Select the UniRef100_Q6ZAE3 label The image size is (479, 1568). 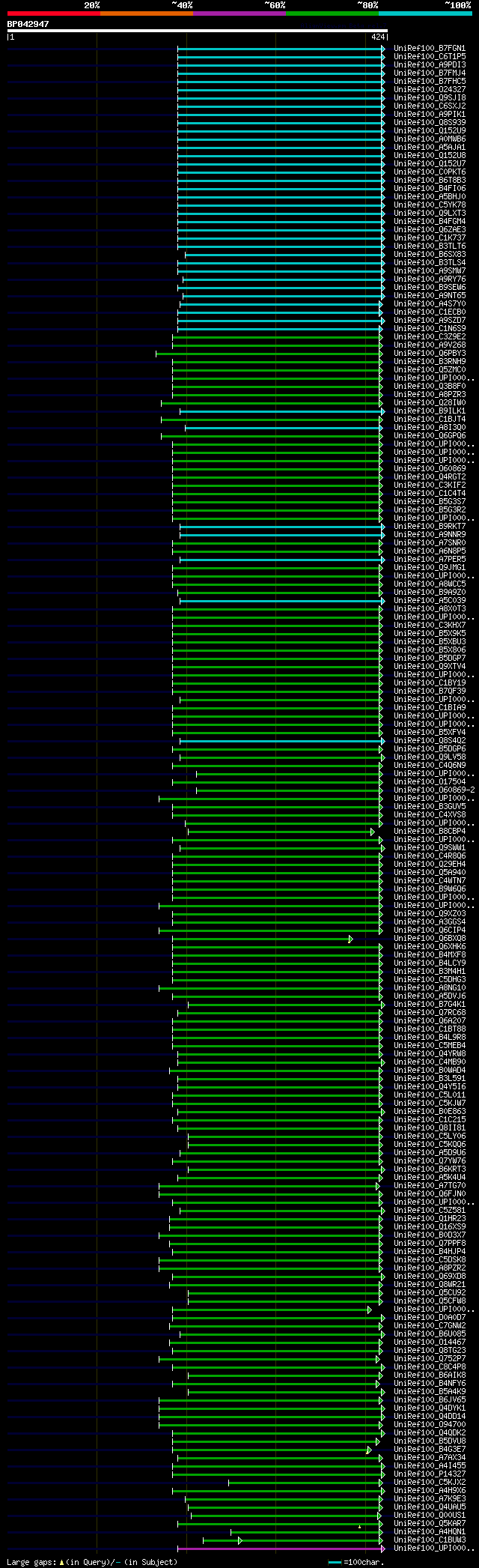tap(430, 230)
